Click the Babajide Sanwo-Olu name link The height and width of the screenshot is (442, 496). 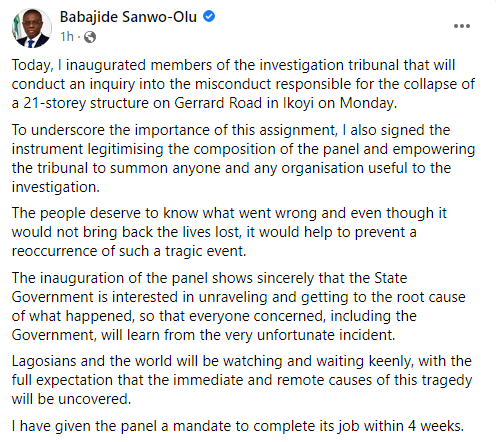click(128, 17)
